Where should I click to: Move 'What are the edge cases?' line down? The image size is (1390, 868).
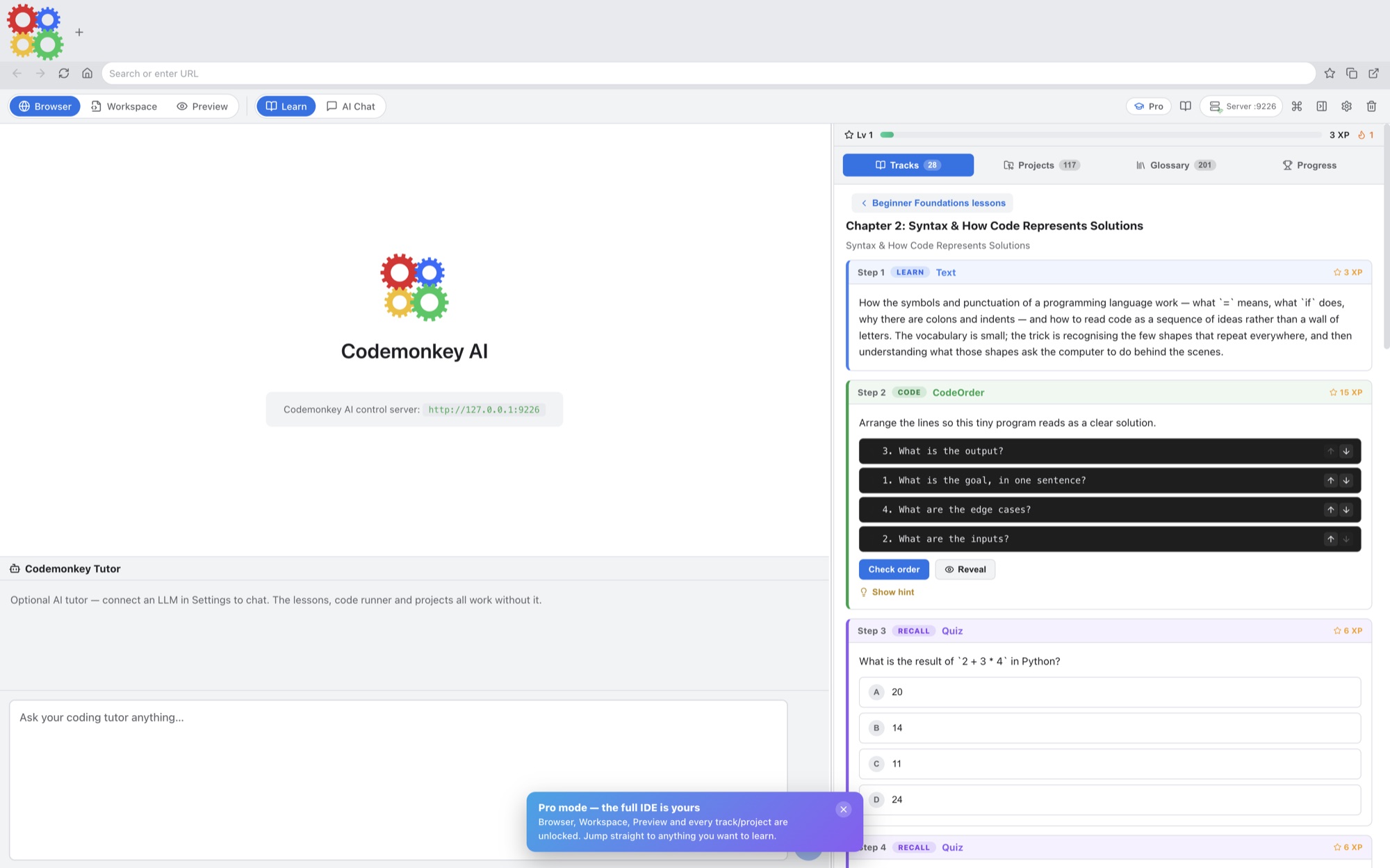click(x=1346, y=509)
